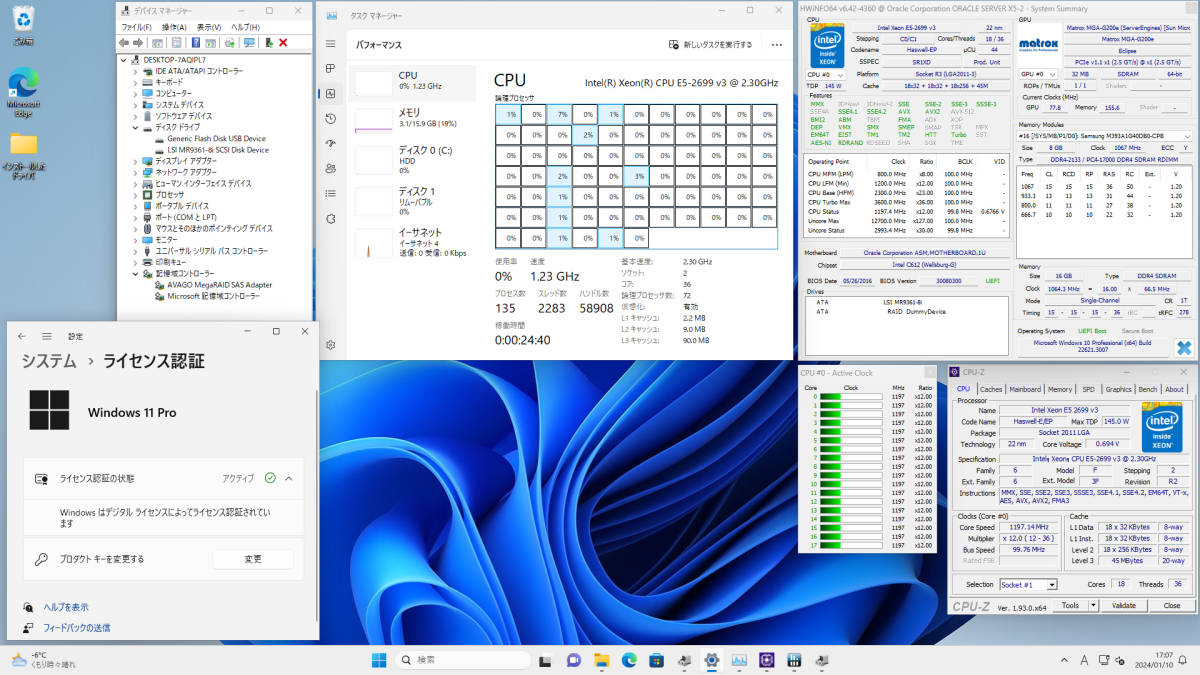Image resolution: width=1200 pixels, height=675 pixels.
Task: Click Validate button in CPU-Z
Action: coord(1123,605)
